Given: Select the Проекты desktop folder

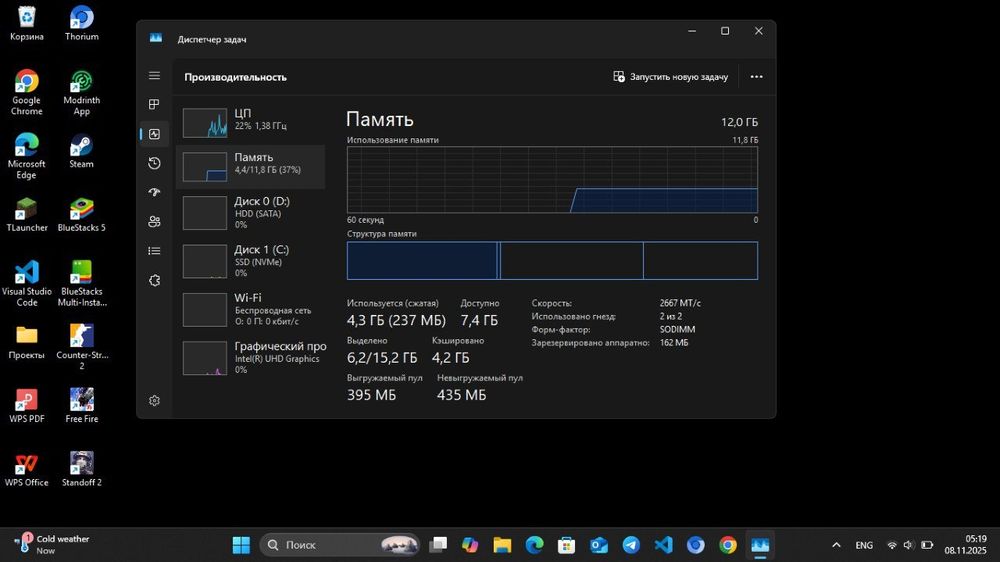Looking at the screenshot, I should [x=27, y=343].
